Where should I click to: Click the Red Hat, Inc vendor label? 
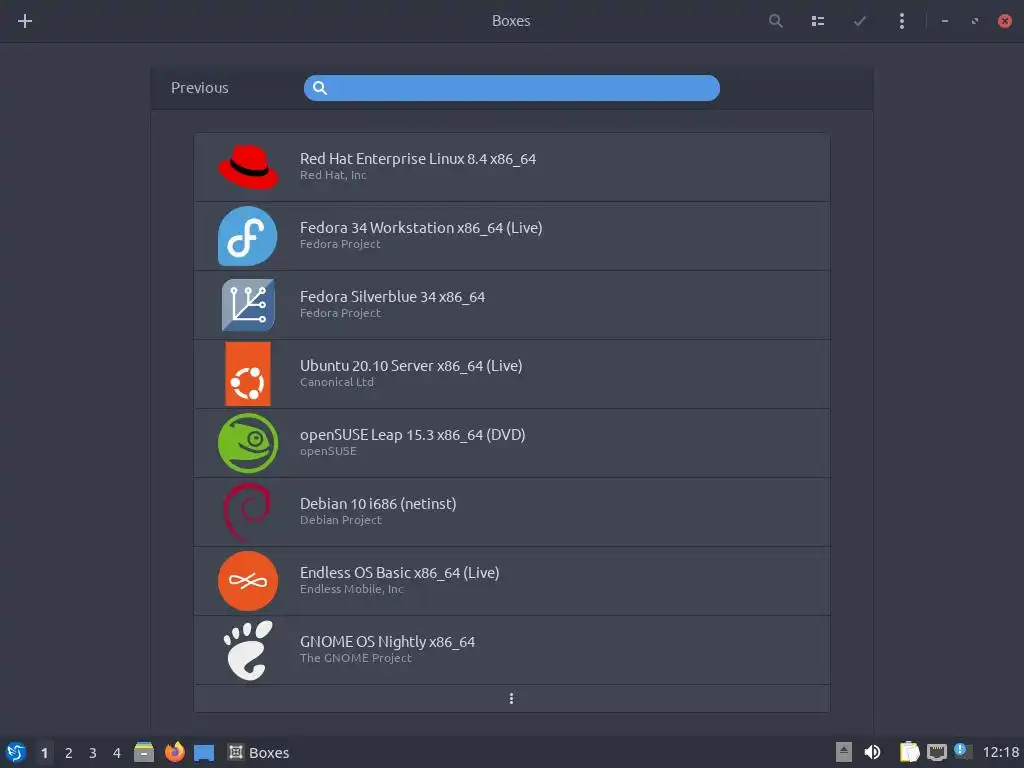pyautogui.click(x=333, y=175)
